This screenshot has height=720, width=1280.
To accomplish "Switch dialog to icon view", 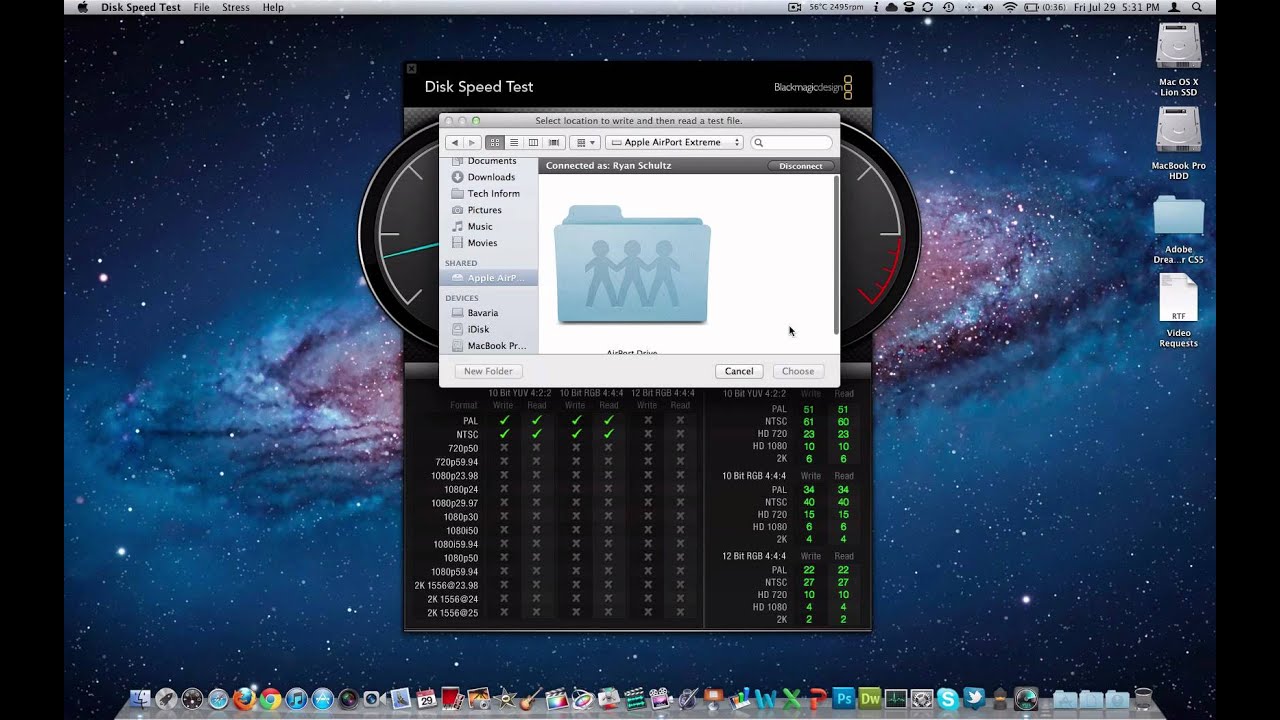I will 494,142.
